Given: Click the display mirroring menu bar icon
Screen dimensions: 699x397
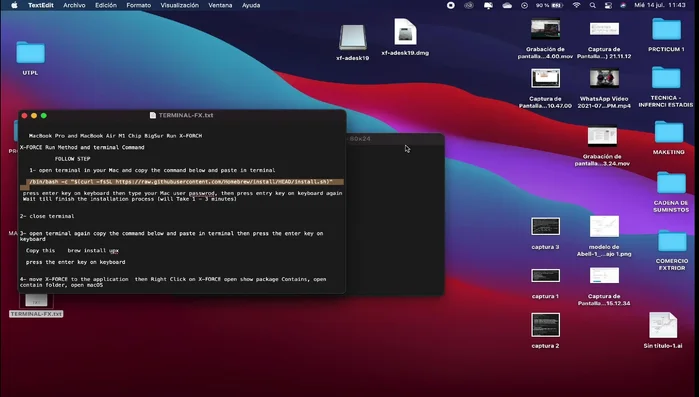Looking at the screenshot, I should (488, 5).
